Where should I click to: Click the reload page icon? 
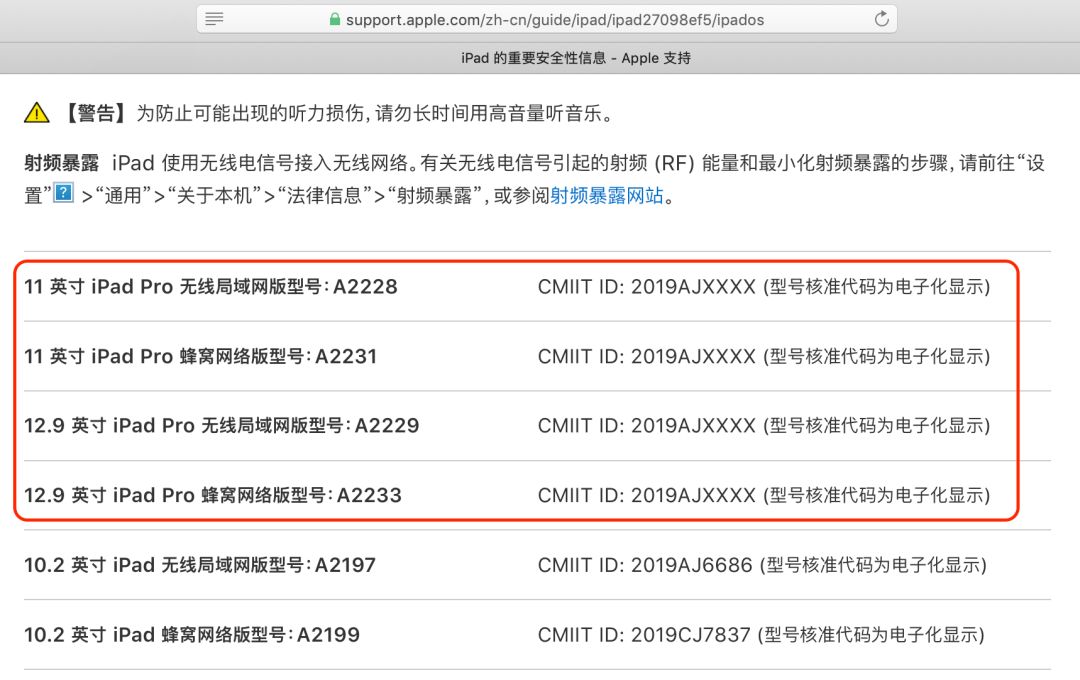click(x=881, y=19)
